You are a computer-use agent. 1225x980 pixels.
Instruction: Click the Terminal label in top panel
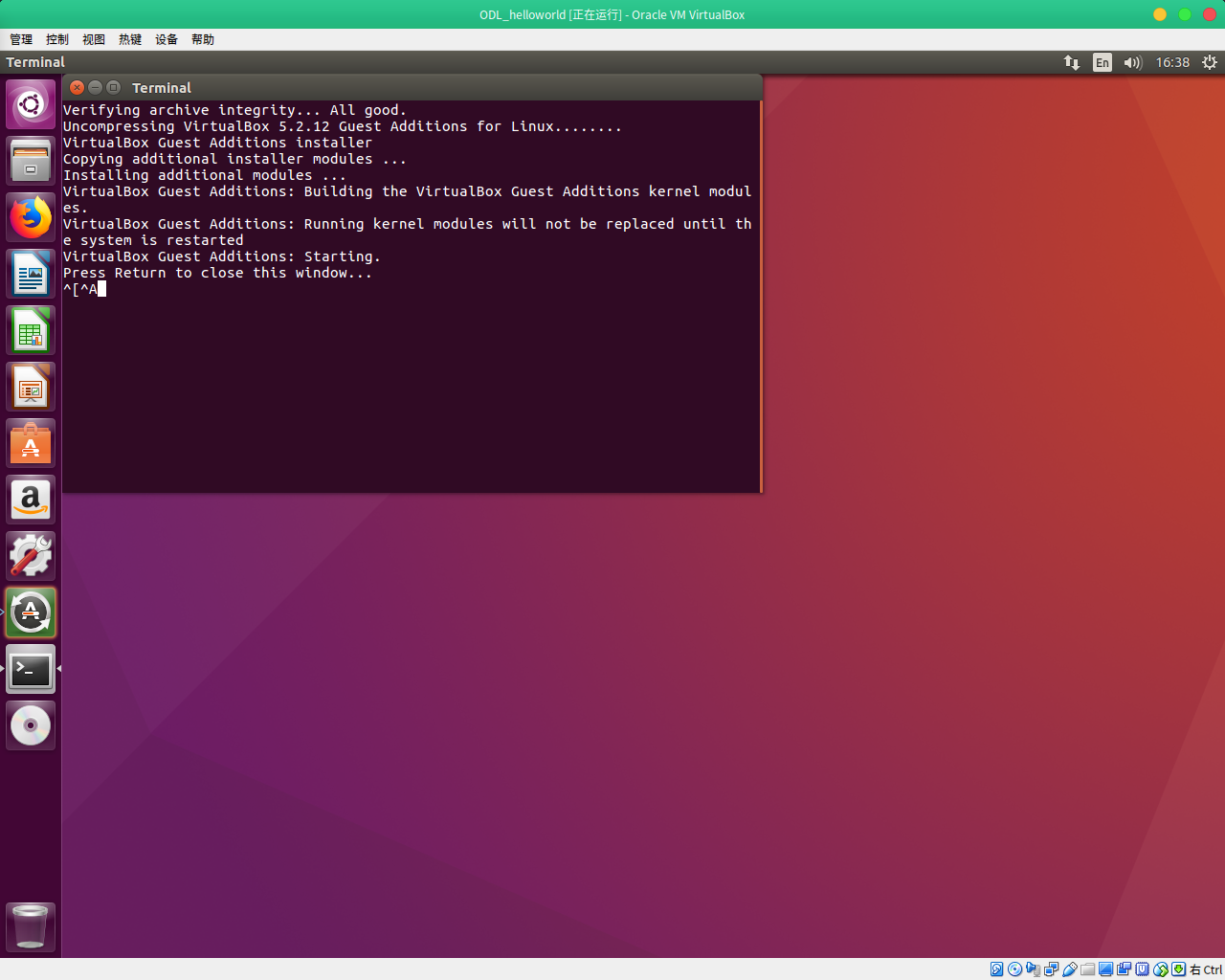pos(35,62)
